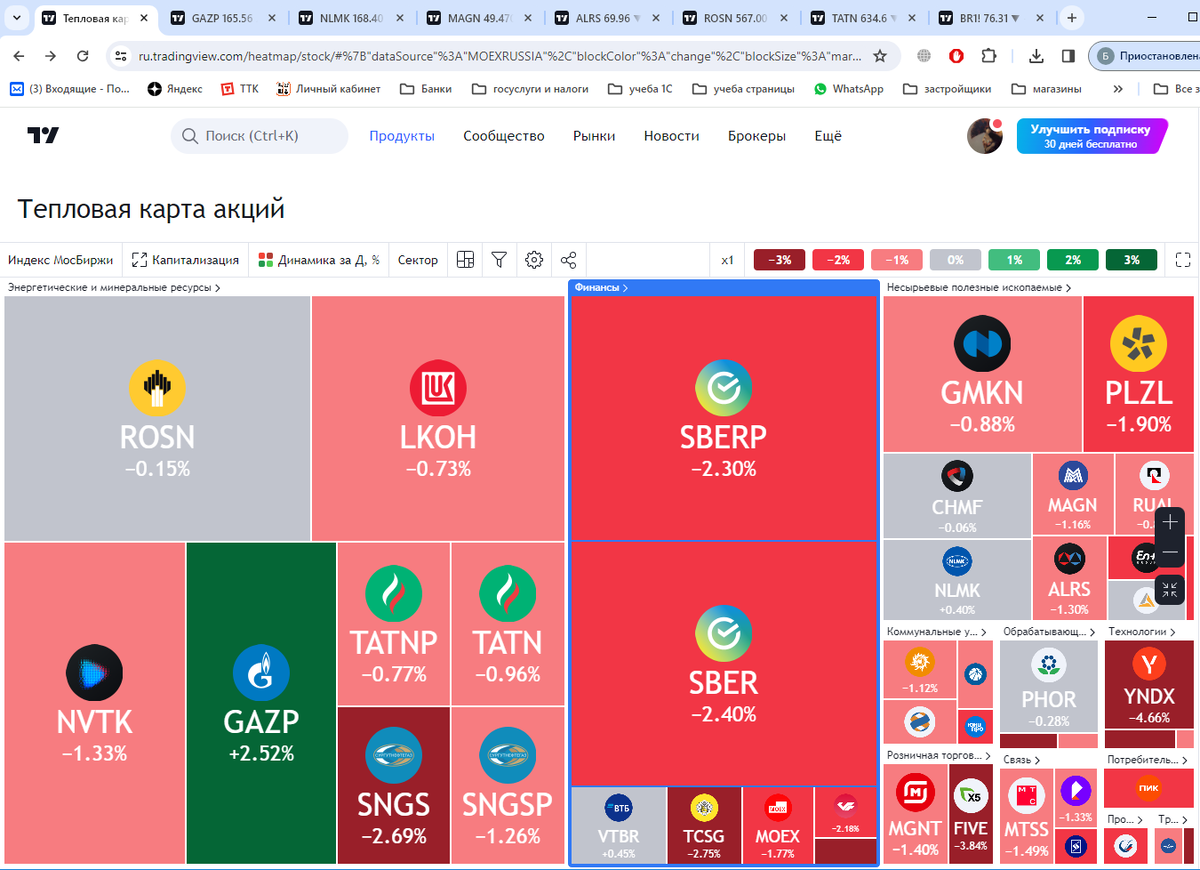Image resolution: width=1200 pixels, height=870 pixels.
Task: Open the heatmap layout grid icon
Action: 465,260
